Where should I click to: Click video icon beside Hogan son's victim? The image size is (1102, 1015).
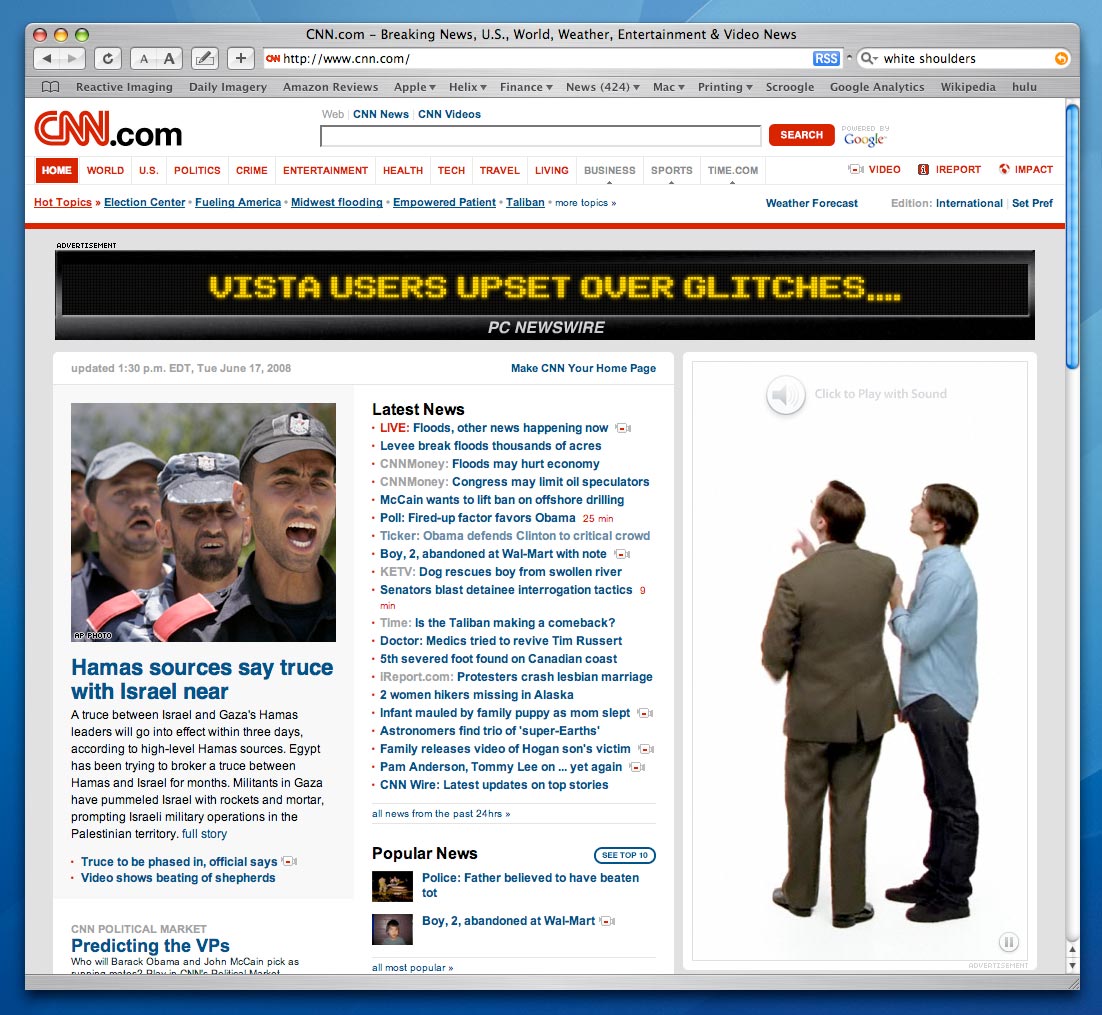click(646, 749)
